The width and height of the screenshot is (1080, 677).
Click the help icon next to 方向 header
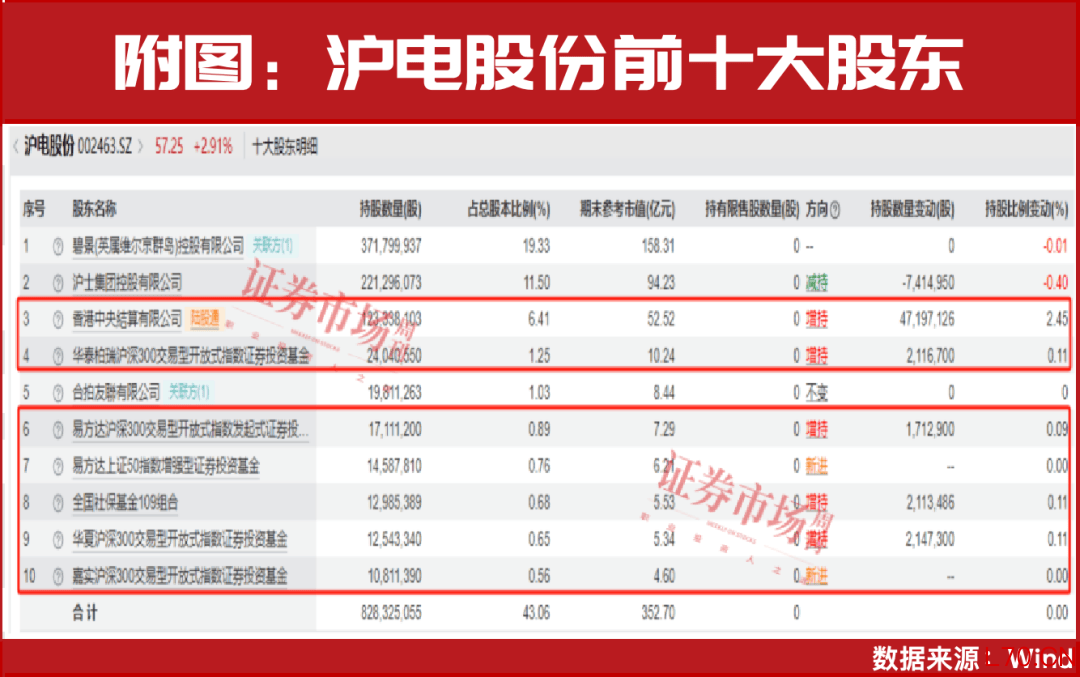(x=835, y=210)
